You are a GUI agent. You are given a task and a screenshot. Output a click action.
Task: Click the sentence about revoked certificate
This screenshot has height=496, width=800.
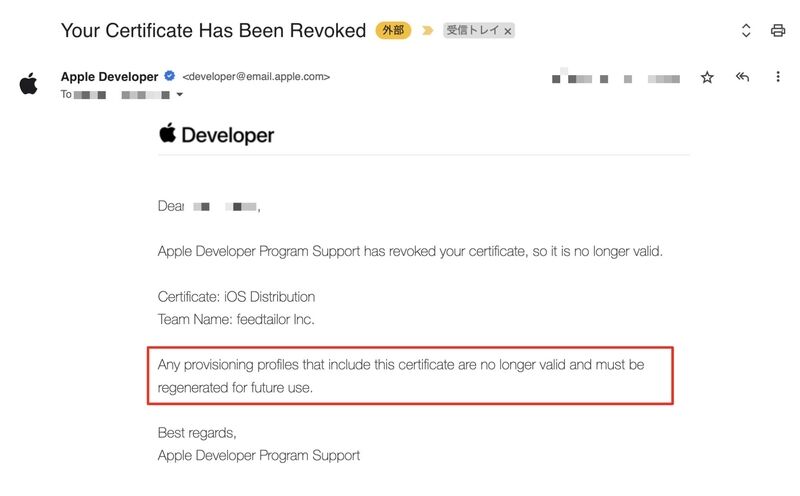click(x=410, y=252)
